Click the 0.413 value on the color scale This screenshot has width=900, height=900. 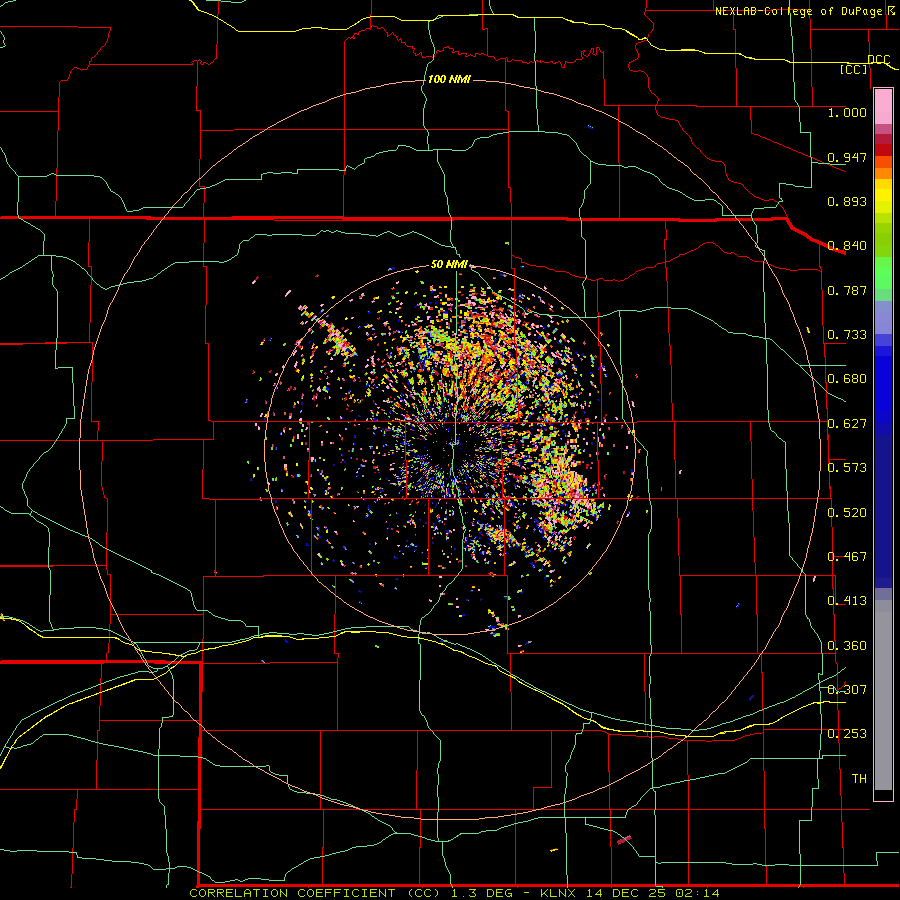847,601
